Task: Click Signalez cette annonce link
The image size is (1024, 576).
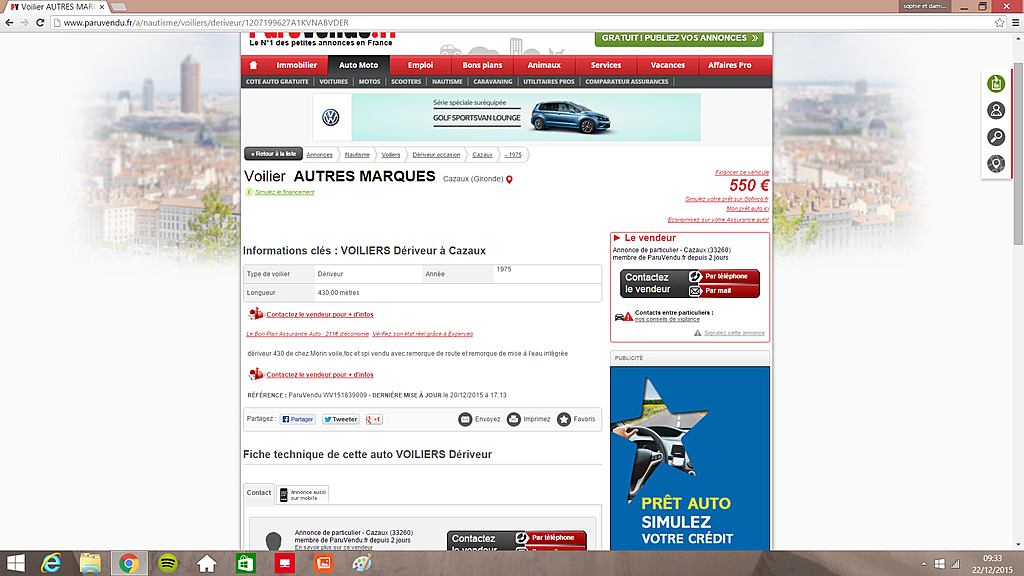Action: pos(734,333)
